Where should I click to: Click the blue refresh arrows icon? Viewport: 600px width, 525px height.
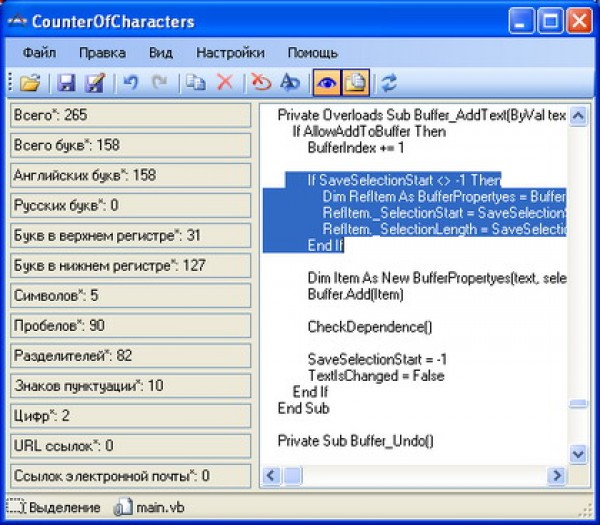389,82
